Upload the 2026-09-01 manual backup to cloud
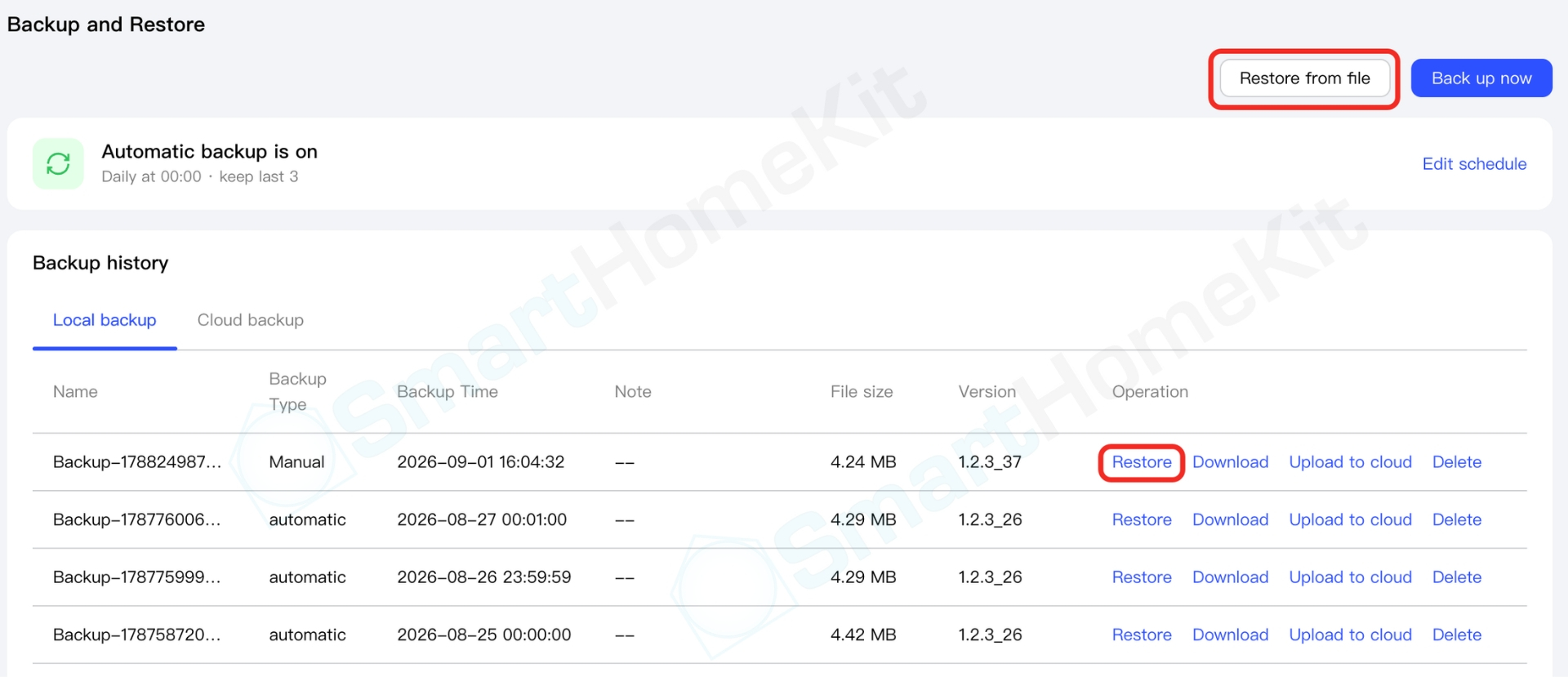Screen dimensions: 1568x677 click(x=1350, y=462)
